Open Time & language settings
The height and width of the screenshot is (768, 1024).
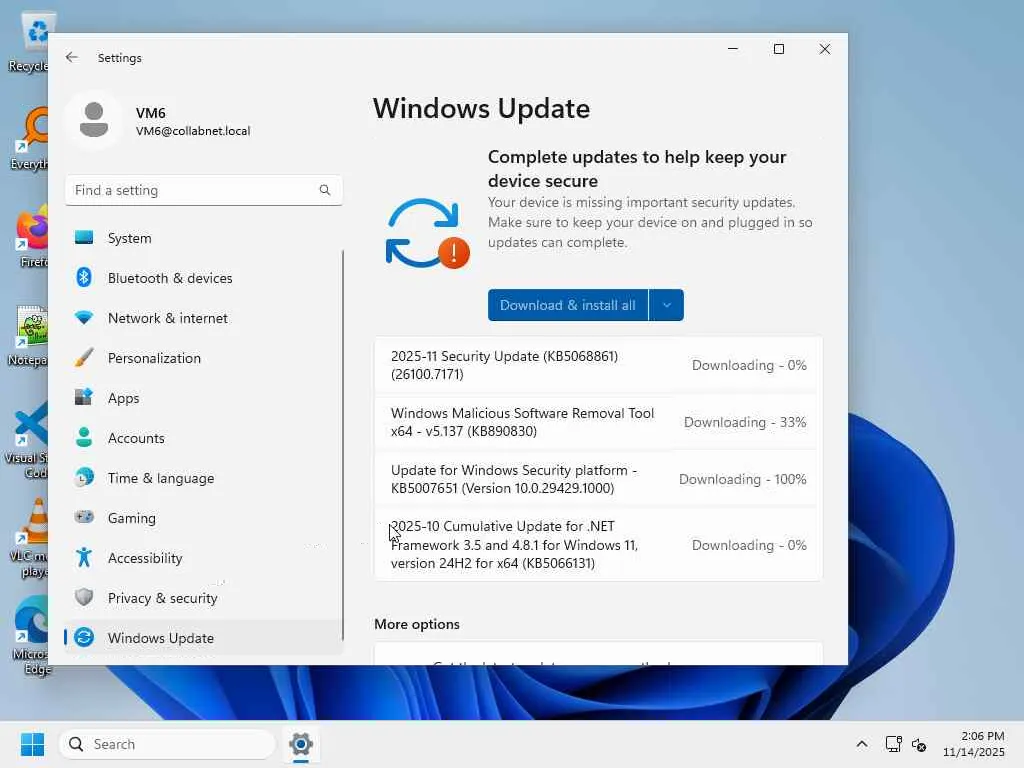click(203, 477)
